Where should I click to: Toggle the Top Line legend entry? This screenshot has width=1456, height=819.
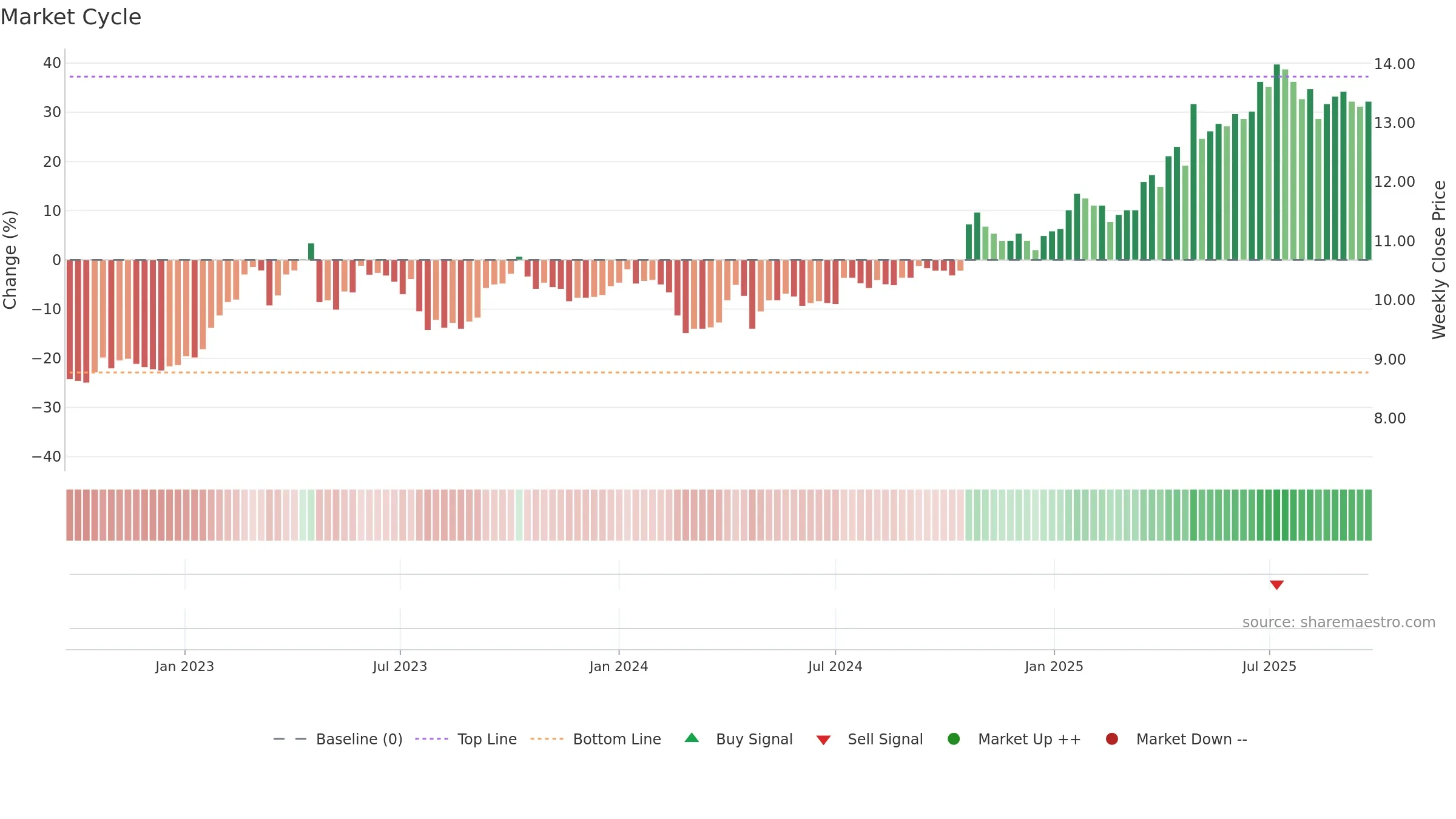[x=466, y=739]
